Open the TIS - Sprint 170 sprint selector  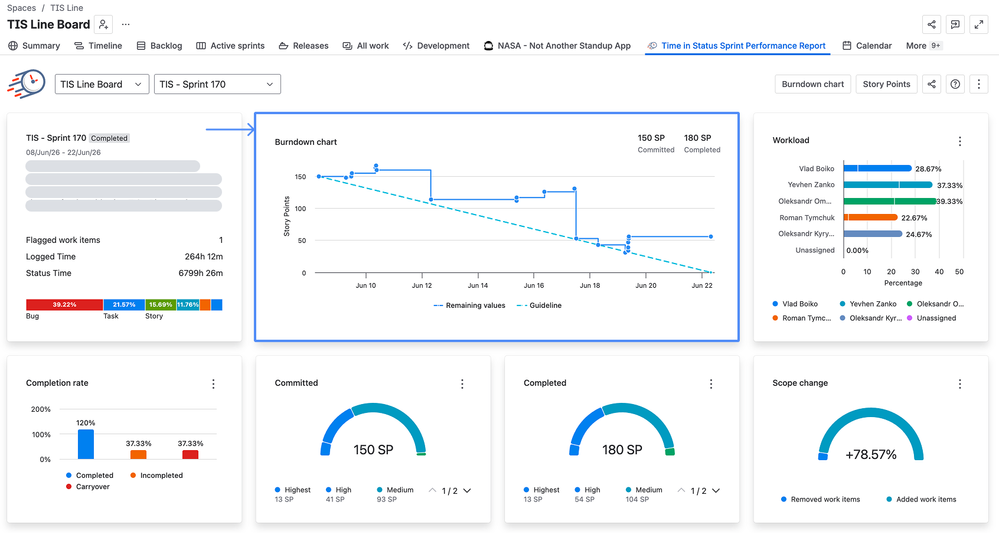217,84
